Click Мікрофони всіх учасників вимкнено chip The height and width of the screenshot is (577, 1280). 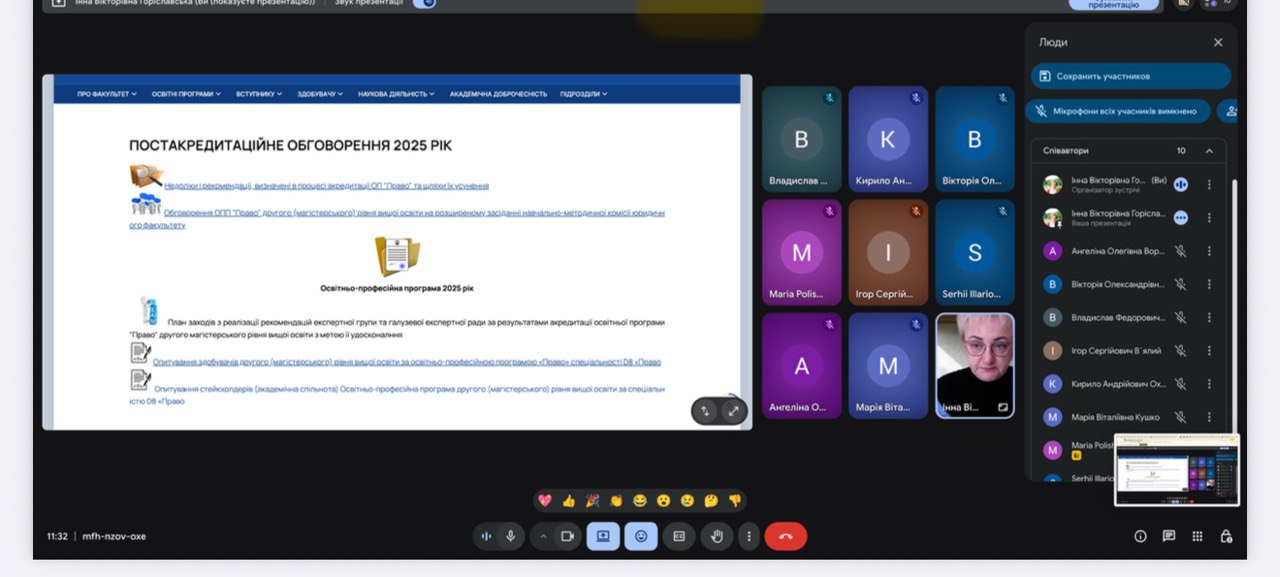point(1118,111)
